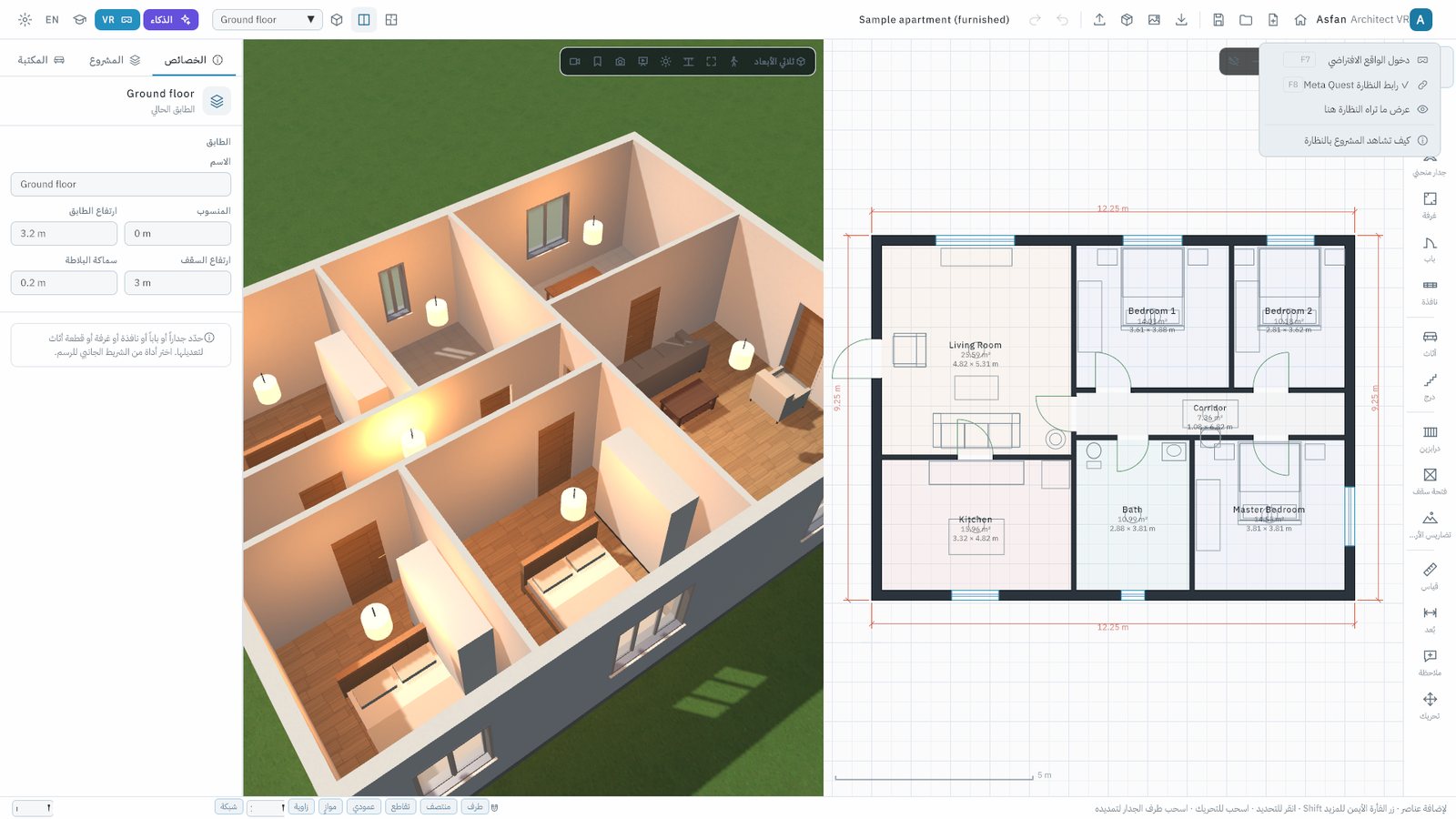The width and height of the screenshot is (1456, 819).
Task: Click the undo arrow icon
Action: 1062,19
